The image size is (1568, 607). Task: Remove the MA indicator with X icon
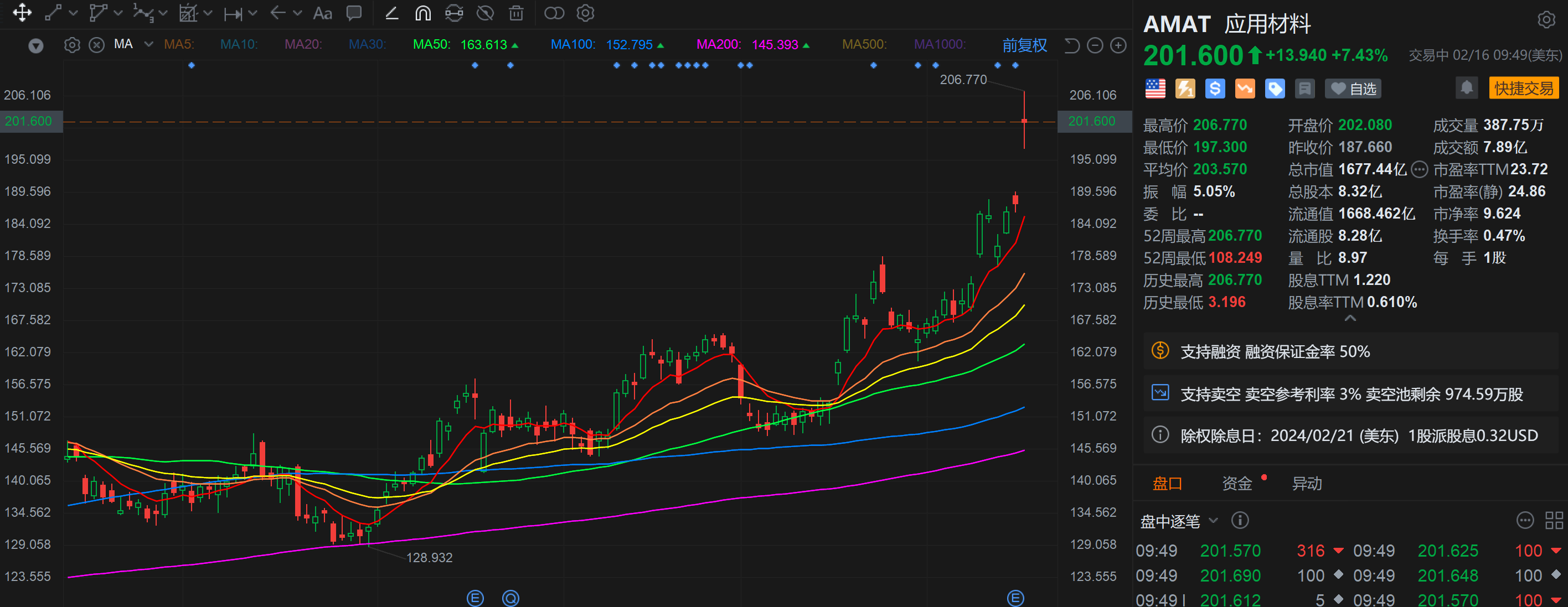pos(96,45)
